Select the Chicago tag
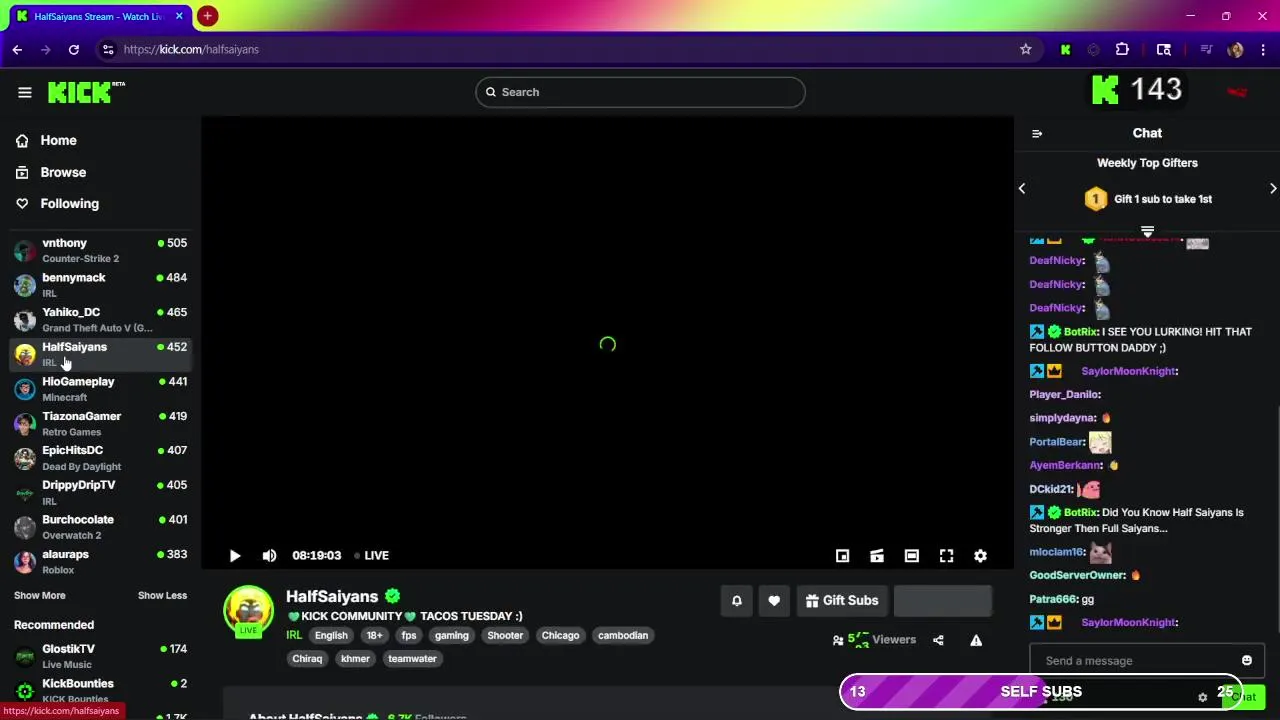 coord(560,636)
